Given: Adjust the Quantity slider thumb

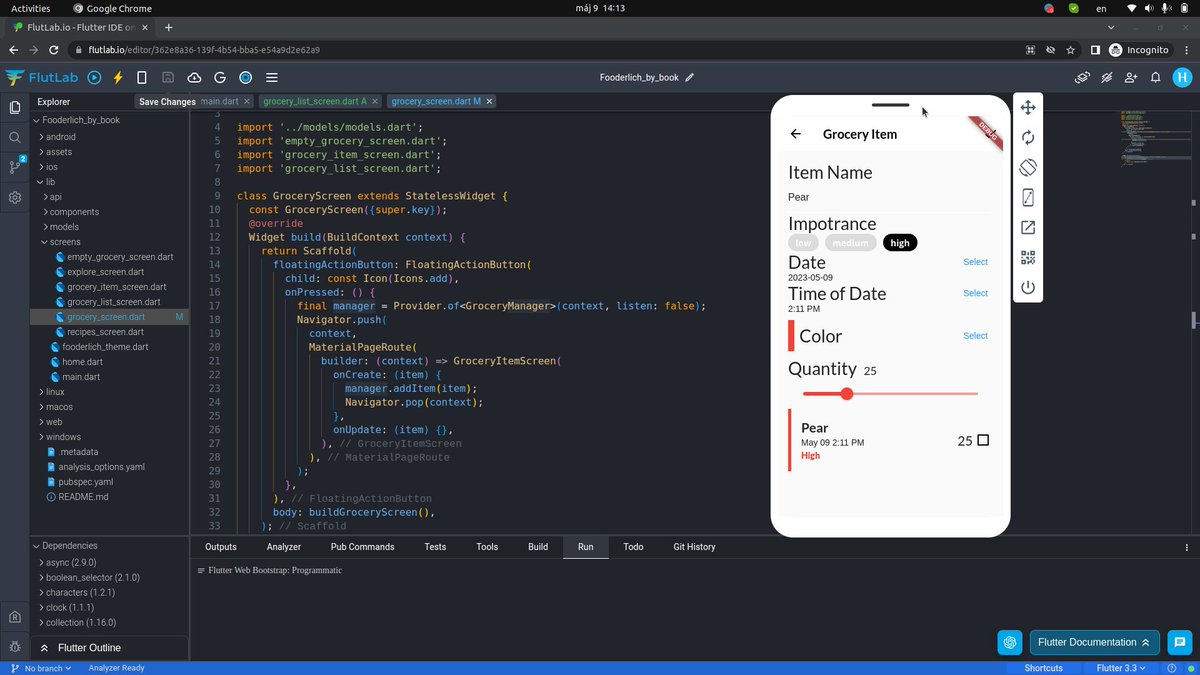Looking at the screenshot, I should pos(847,394).
